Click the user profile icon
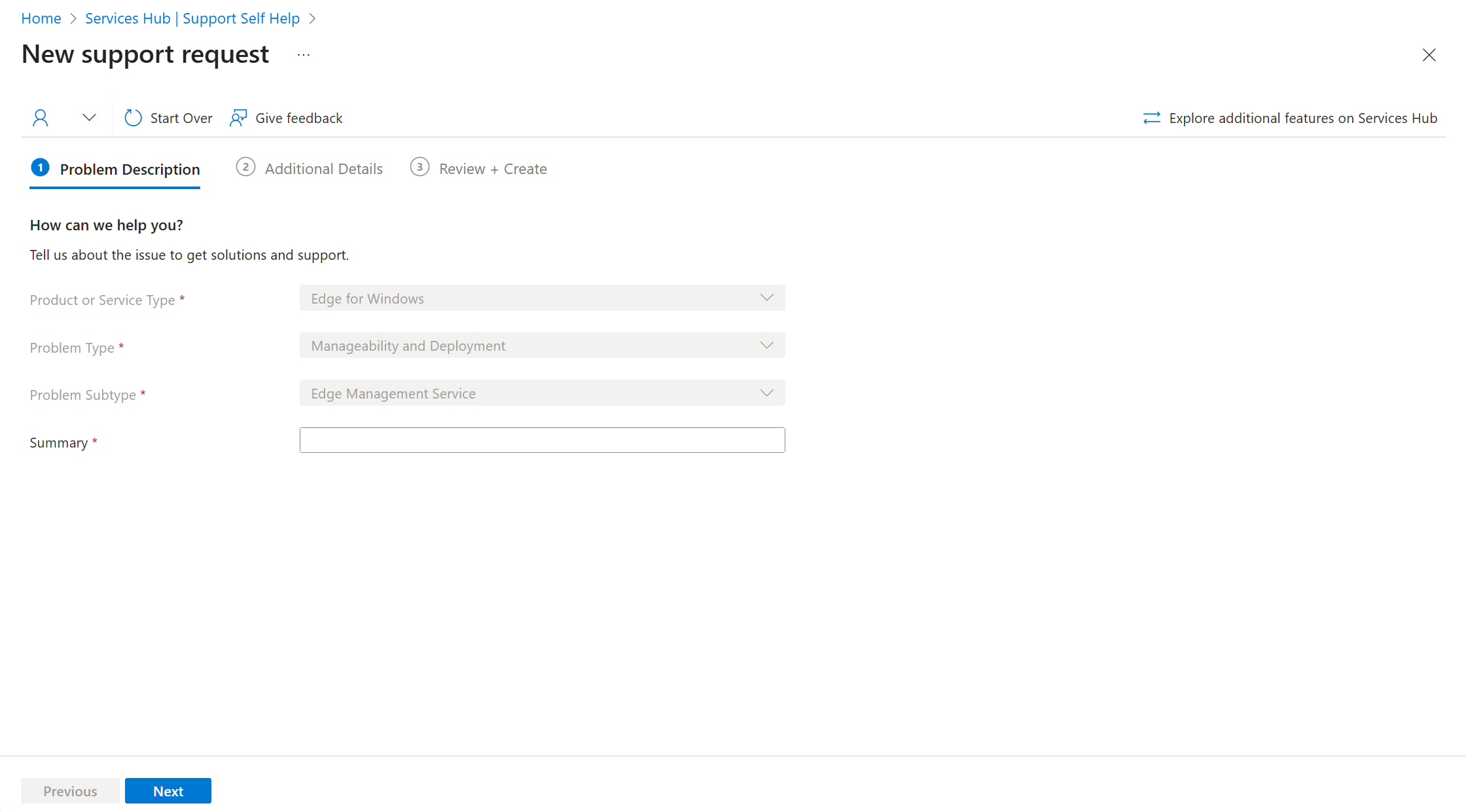This screenshot has width=1466, height=812. (40, 117)
